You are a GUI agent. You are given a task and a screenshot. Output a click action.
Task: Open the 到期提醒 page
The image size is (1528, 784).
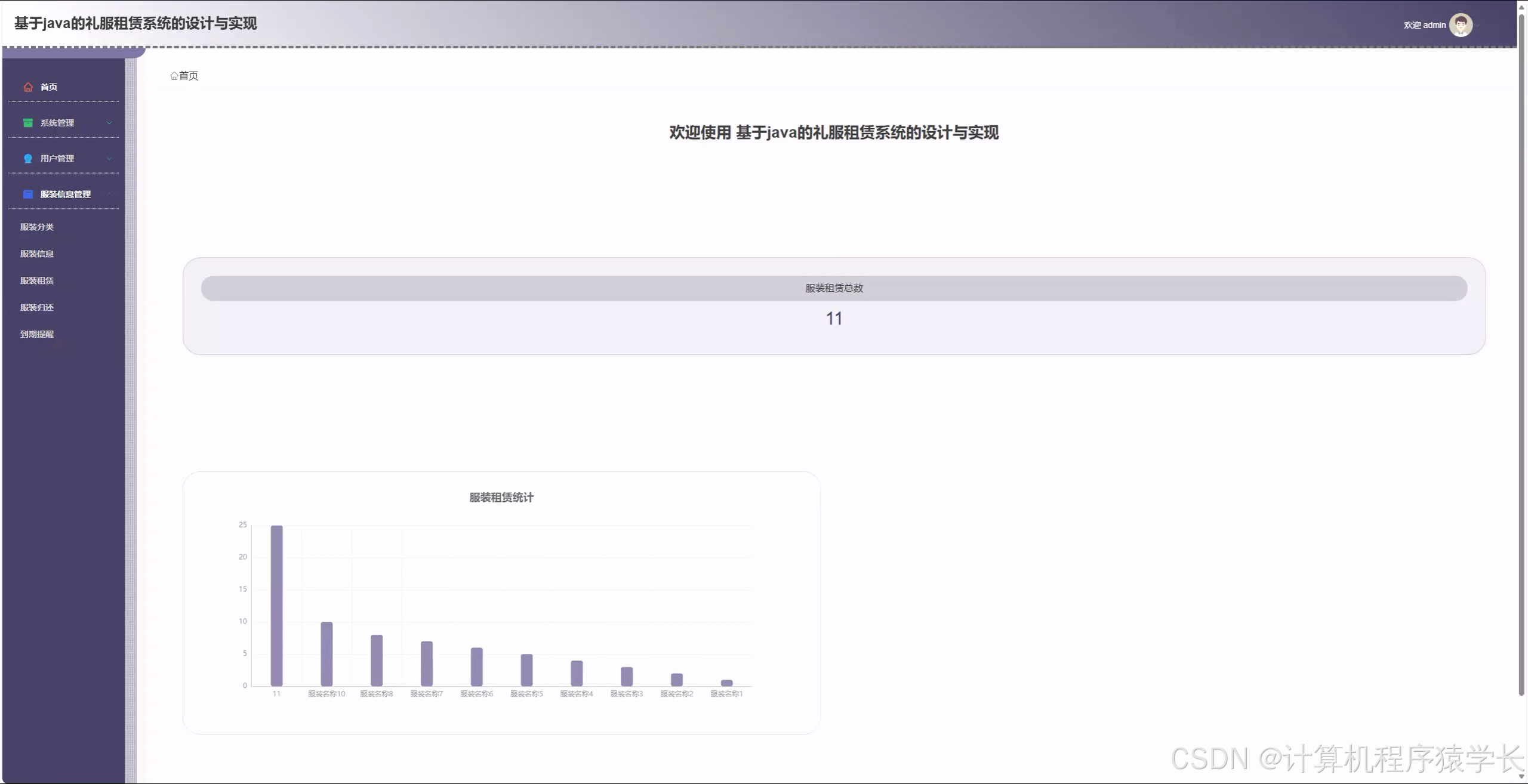tap(36, 334)
